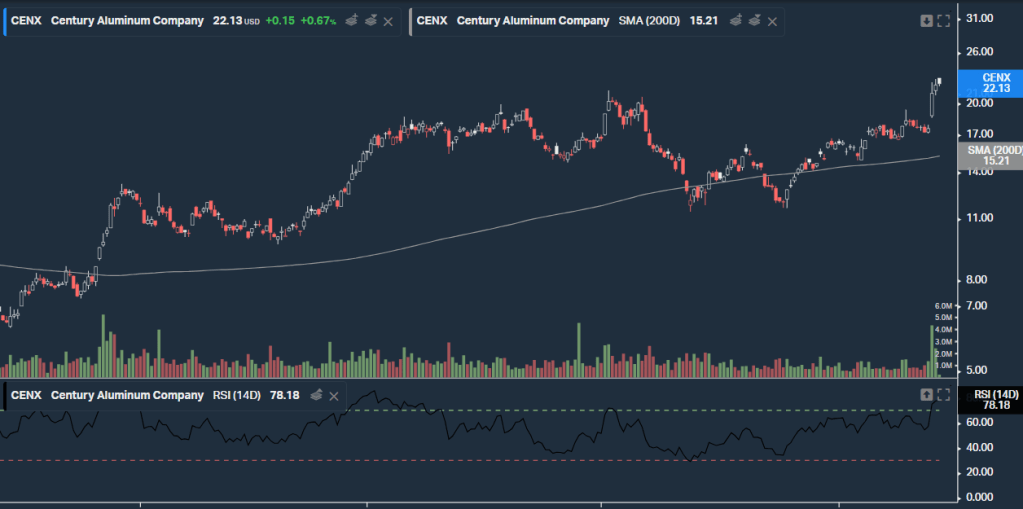
Task: Move RSI pane up
Action: [926, 395]
